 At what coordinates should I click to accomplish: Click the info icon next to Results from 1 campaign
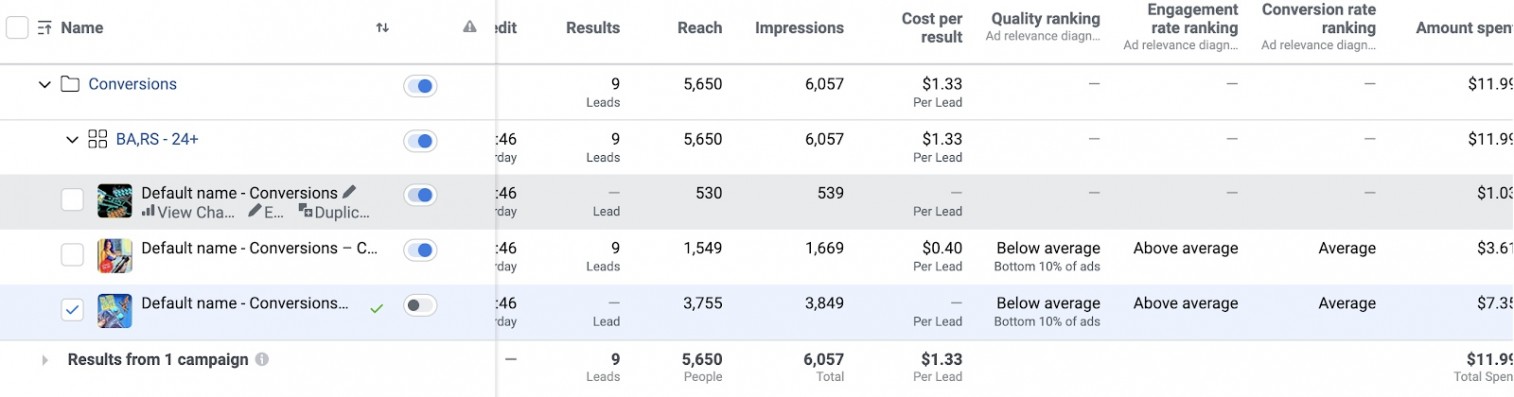point(262,359)
